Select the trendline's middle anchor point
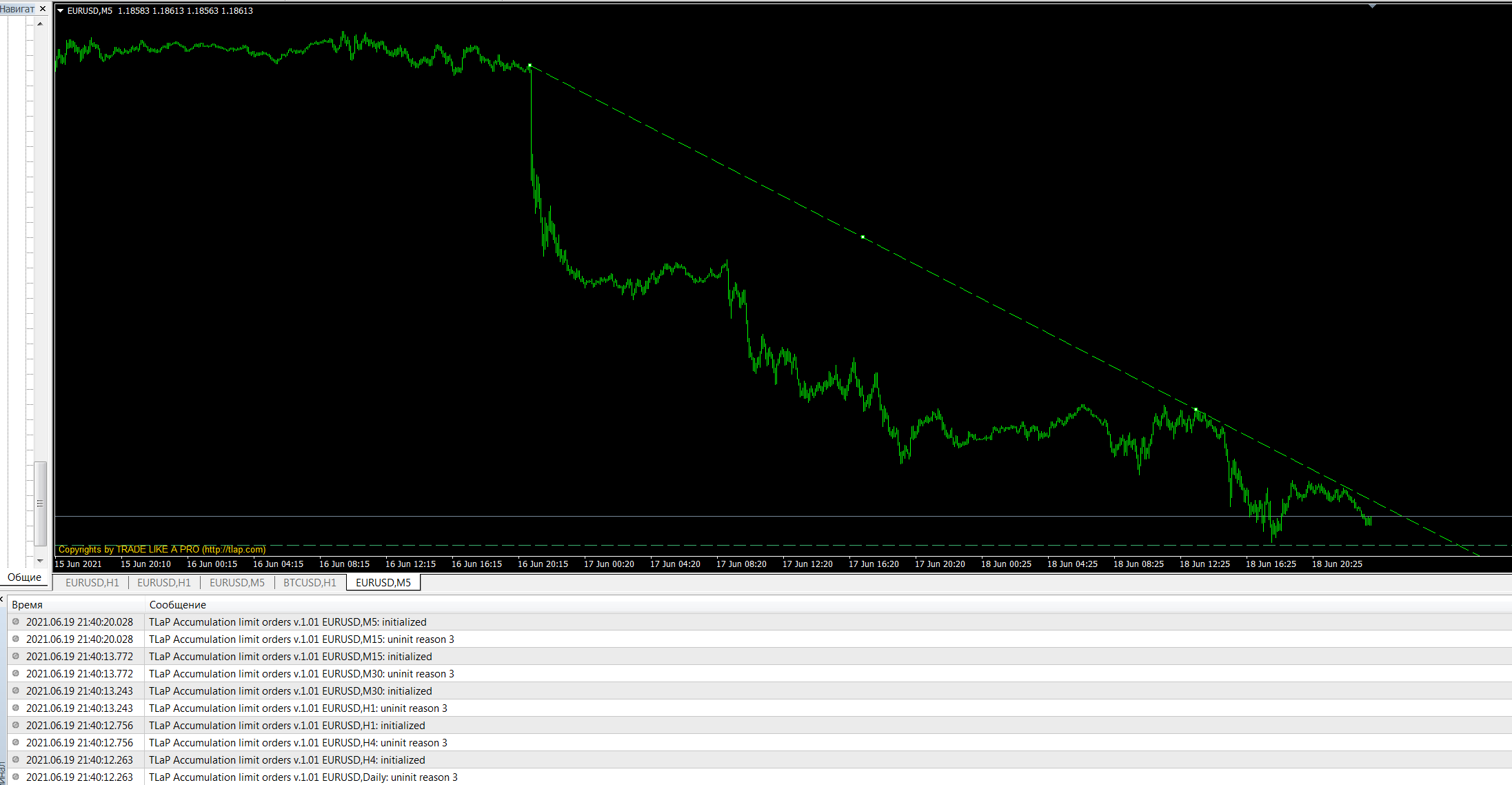 (863, 237)
